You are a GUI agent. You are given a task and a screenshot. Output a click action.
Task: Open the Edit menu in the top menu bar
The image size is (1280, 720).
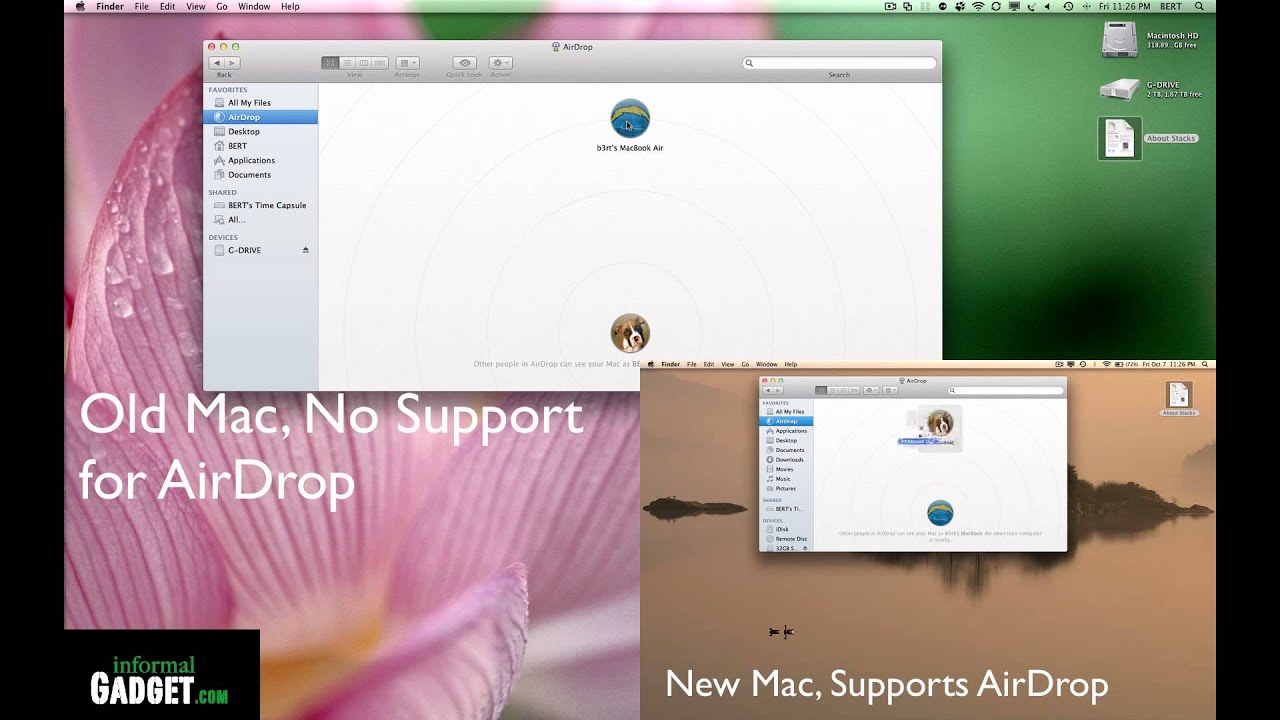(168, 6)
